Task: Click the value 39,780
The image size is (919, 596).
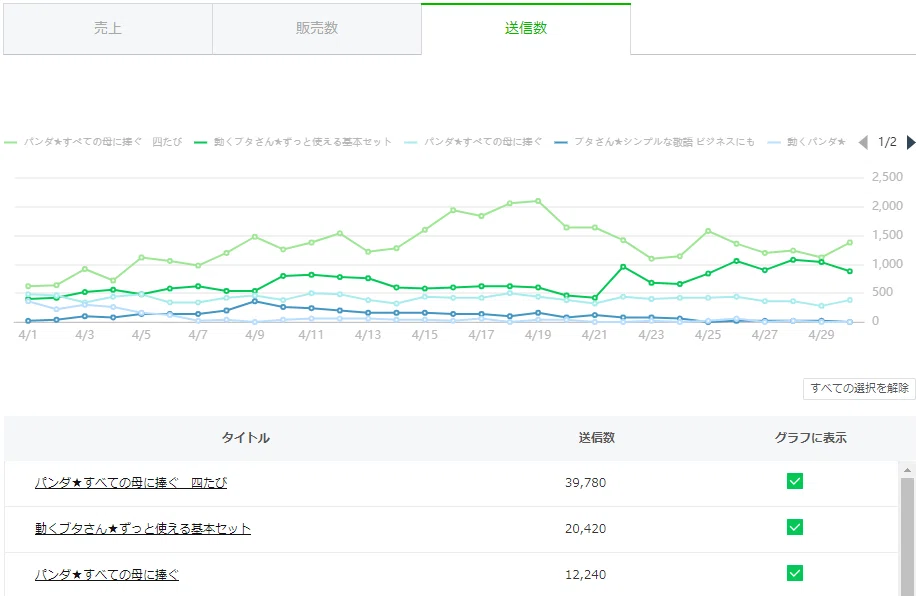Action: point(586,483)
